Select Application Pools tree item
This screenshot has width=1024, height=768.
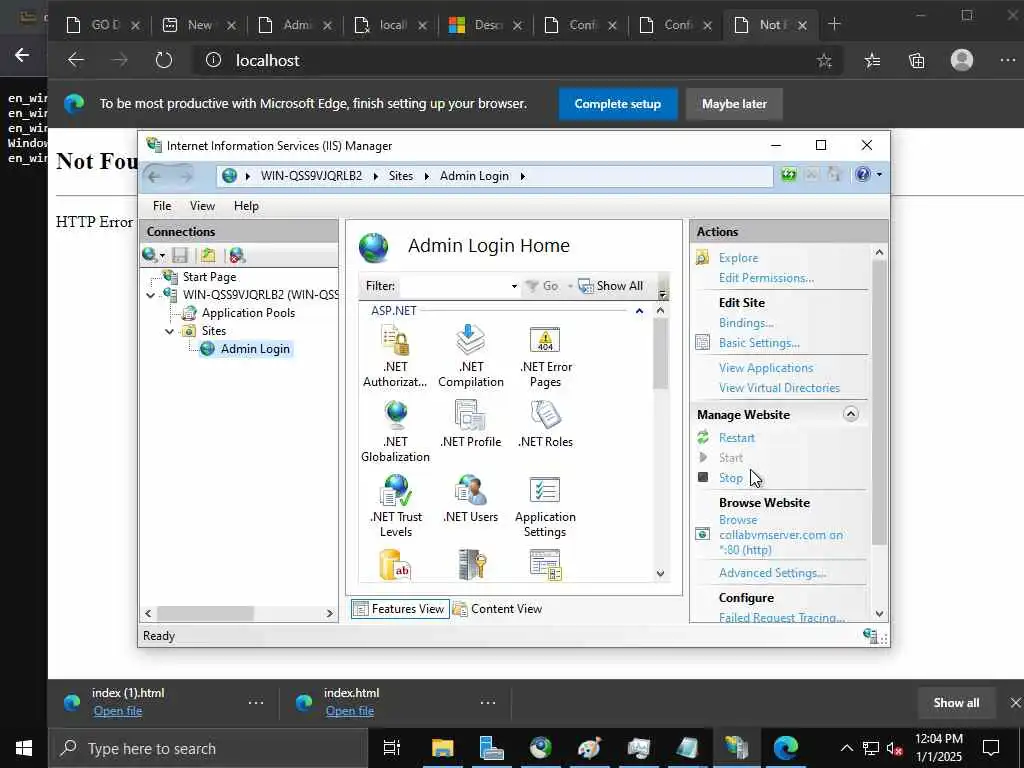coord(248,313)
